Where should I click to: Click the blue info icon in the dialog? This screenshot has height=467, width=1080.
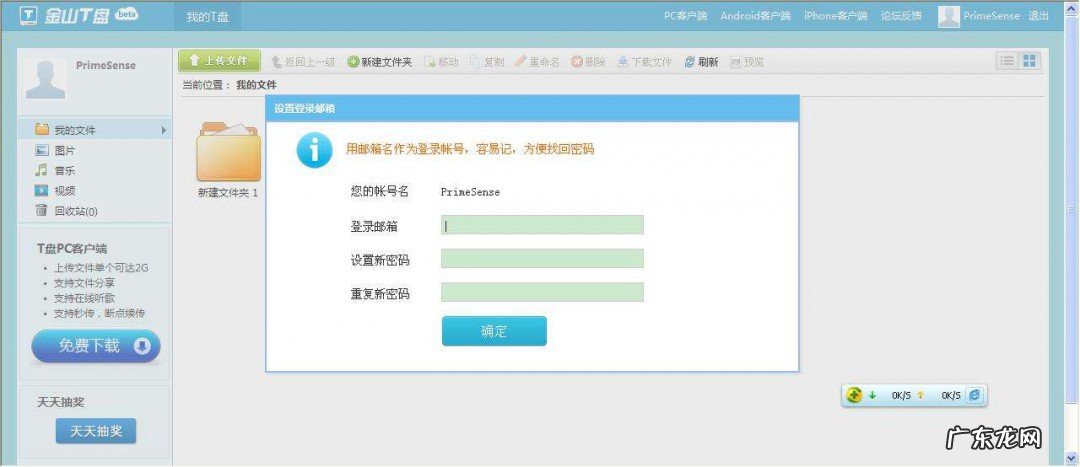(x=314, y=151)
